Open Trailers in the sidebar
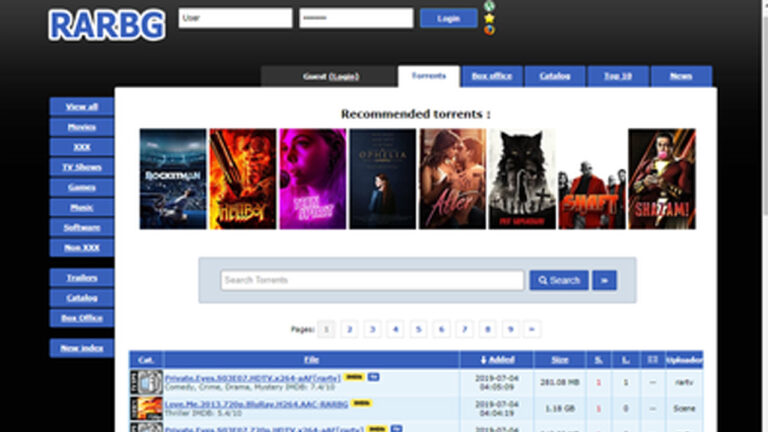Image resolution: width=768 pixels, height=432 pixels. (x=82, y=278)
